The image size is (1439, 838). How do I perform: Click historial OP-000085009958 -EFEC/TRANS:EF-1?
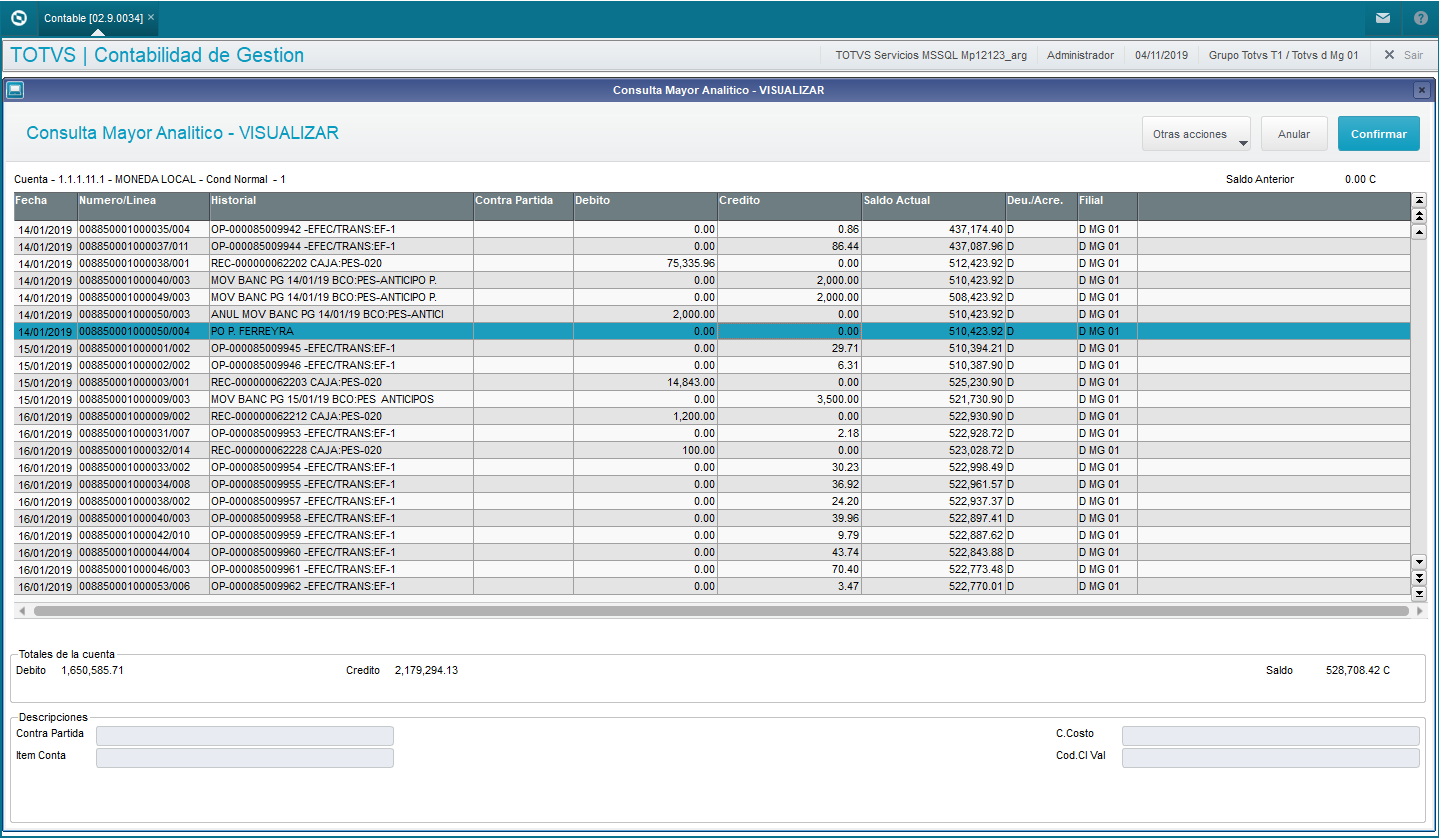pyautogui.click(x=303, y=518)
